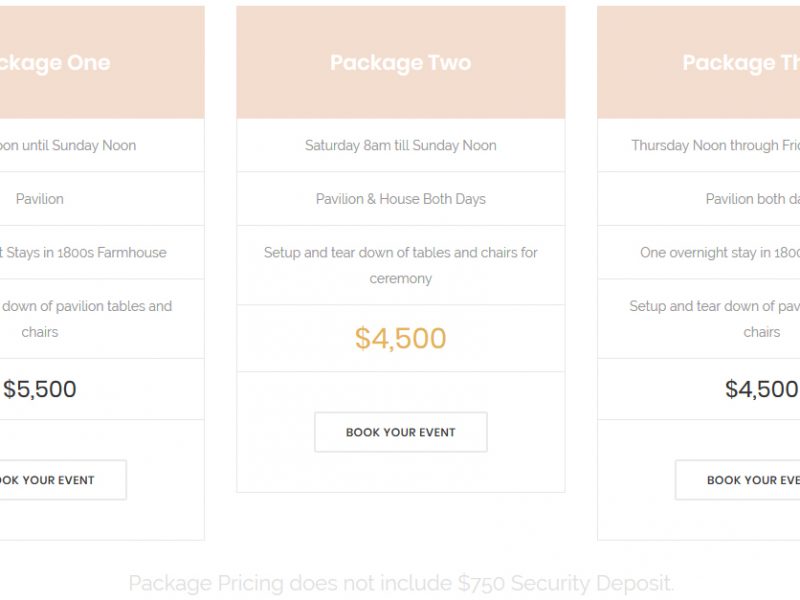Select the Package One header
Image resolution: width=800 pixels, height=600 pixels.
point(102,62)
